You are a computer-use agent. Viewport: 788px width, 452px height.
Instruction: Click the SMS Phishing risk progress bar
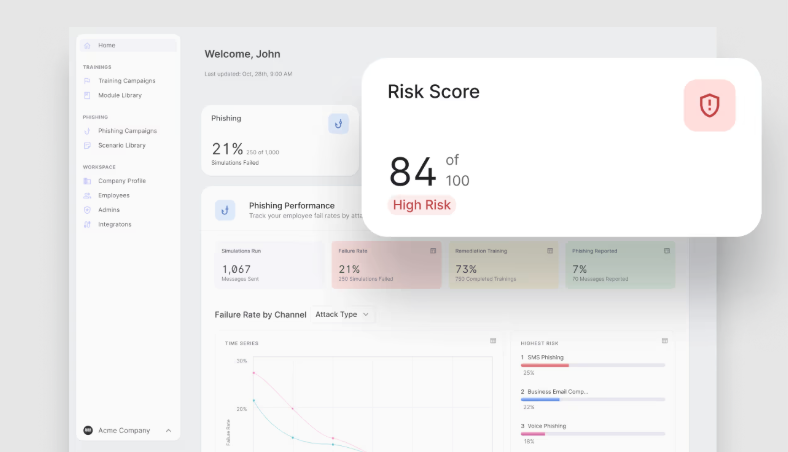click(593, 366)
